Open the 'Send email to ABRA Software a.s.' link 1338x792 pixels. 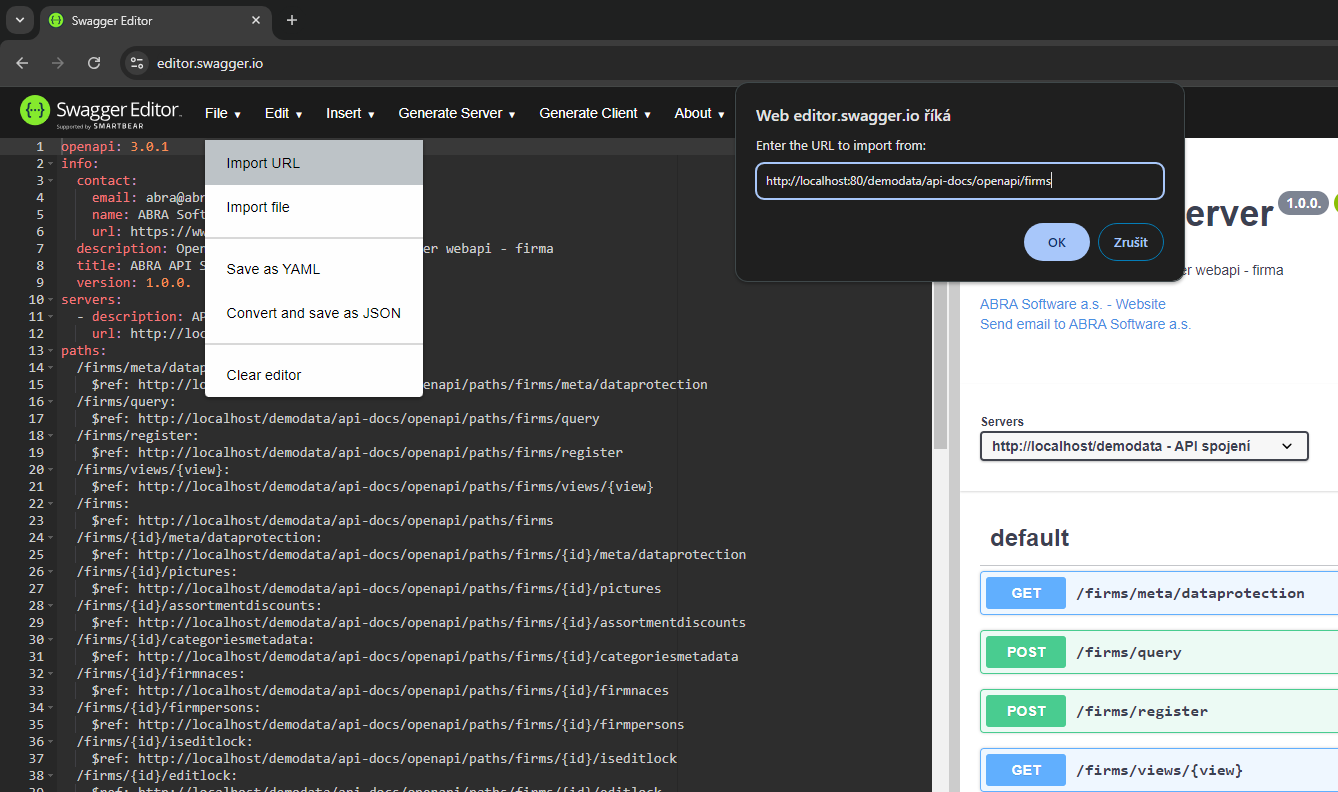1085,324
